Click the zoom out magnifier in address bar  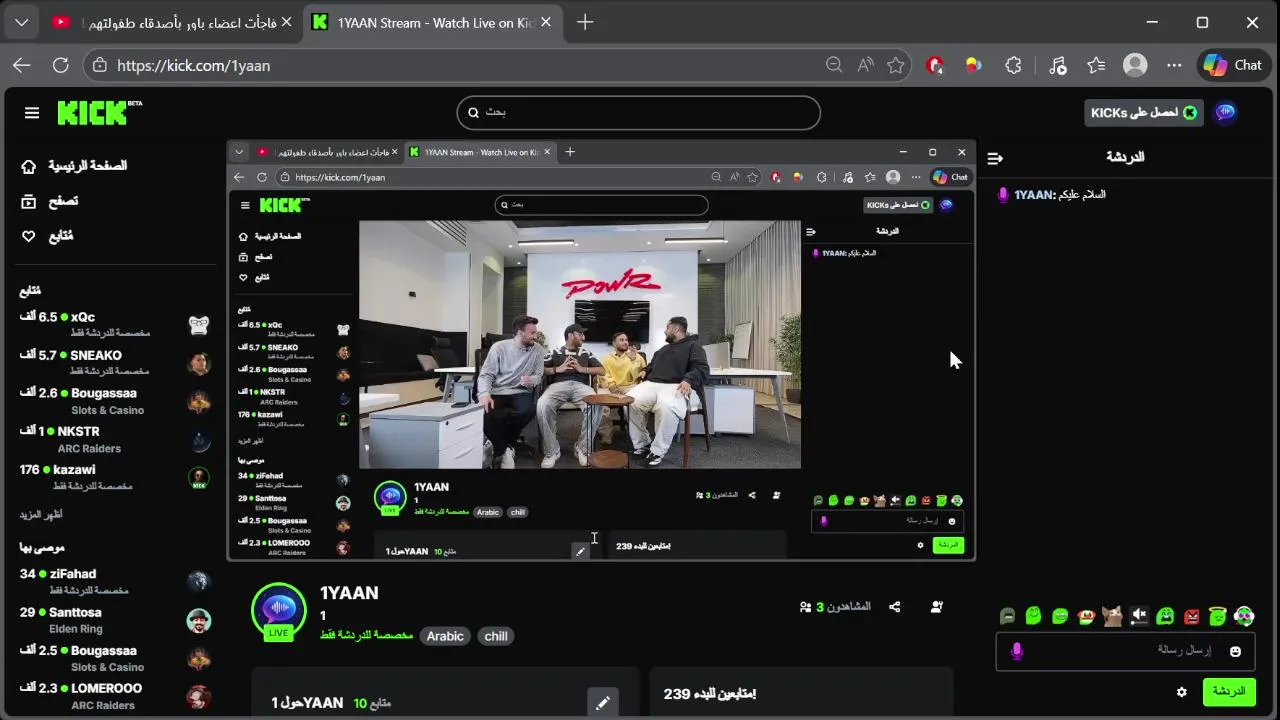click(834, 65)
